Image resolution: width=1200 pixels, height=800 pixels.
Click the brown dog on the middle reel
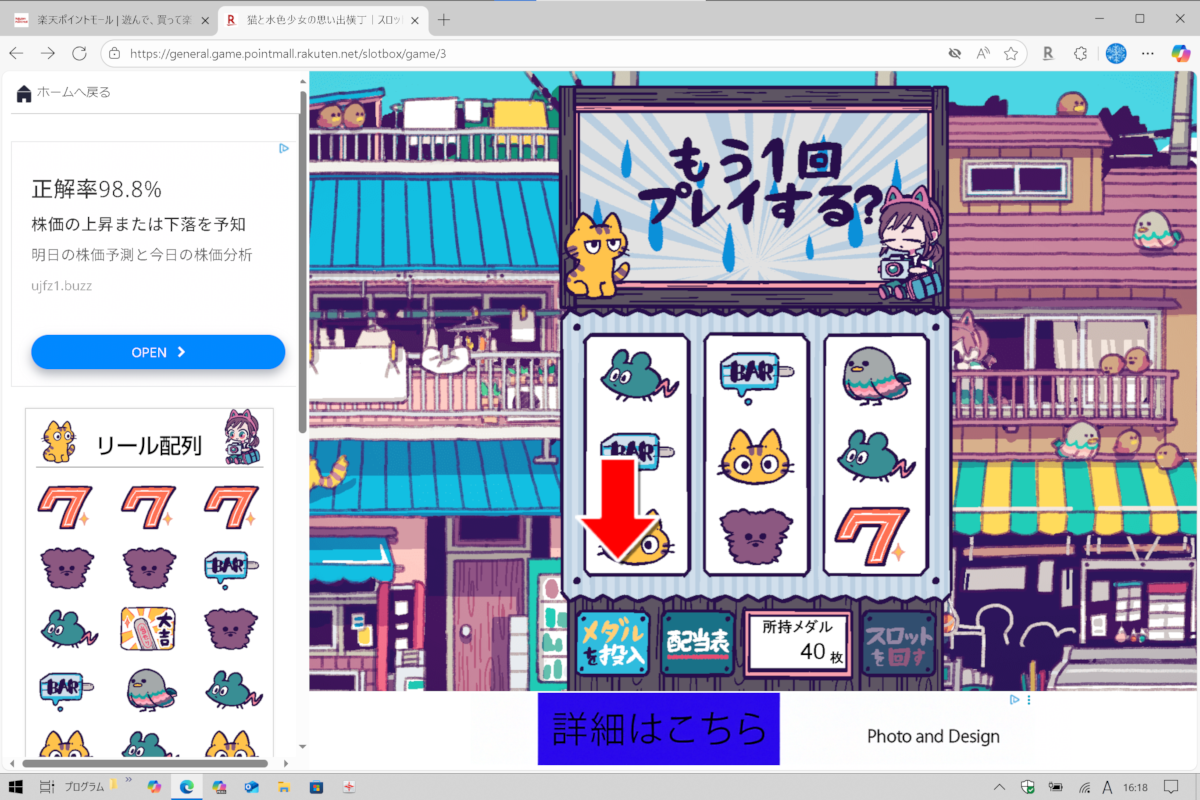point(755,537)
